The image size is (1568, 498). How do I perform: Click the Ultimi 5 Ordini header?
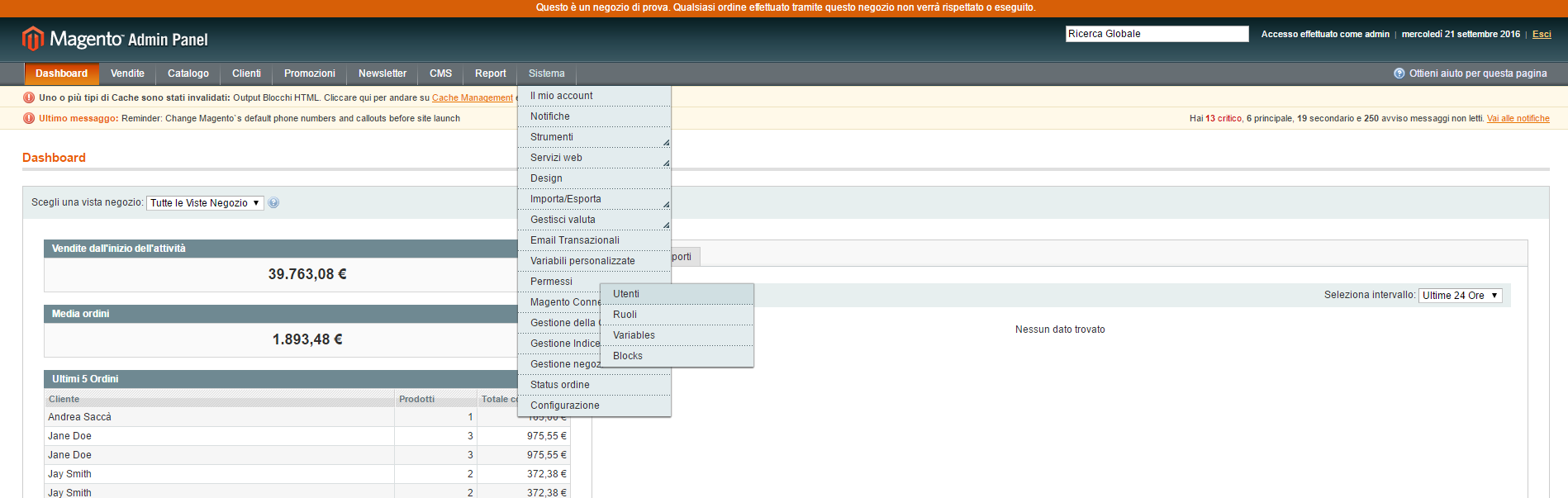tap(281, 379)
